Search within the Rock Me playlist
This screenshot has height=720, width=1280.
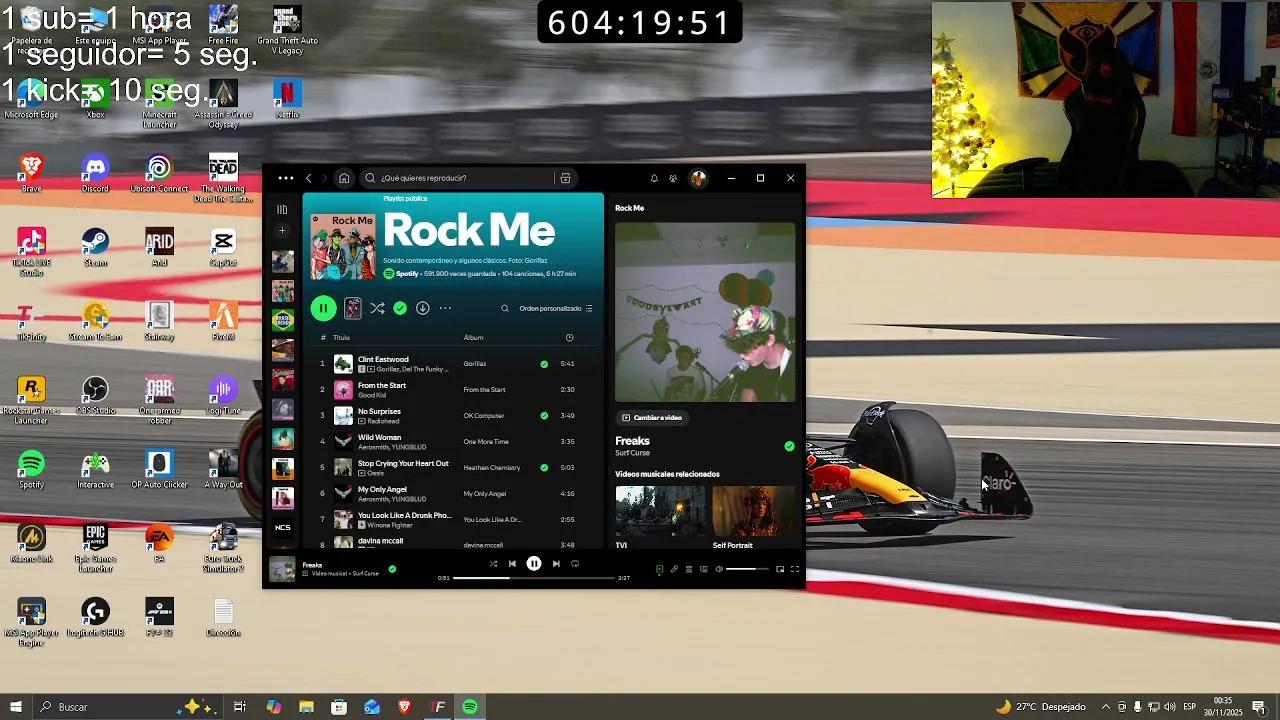coord(505,308)
